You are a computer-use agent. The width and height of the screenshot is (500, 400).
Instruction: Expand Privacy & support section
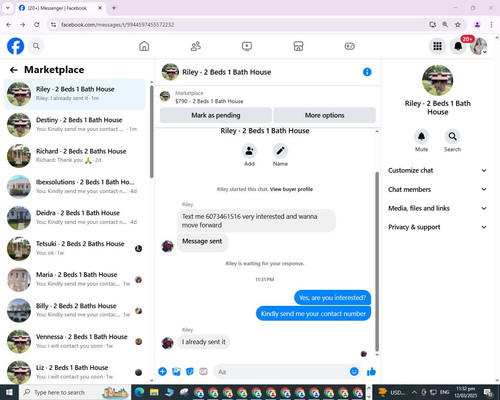coord(437,227)
